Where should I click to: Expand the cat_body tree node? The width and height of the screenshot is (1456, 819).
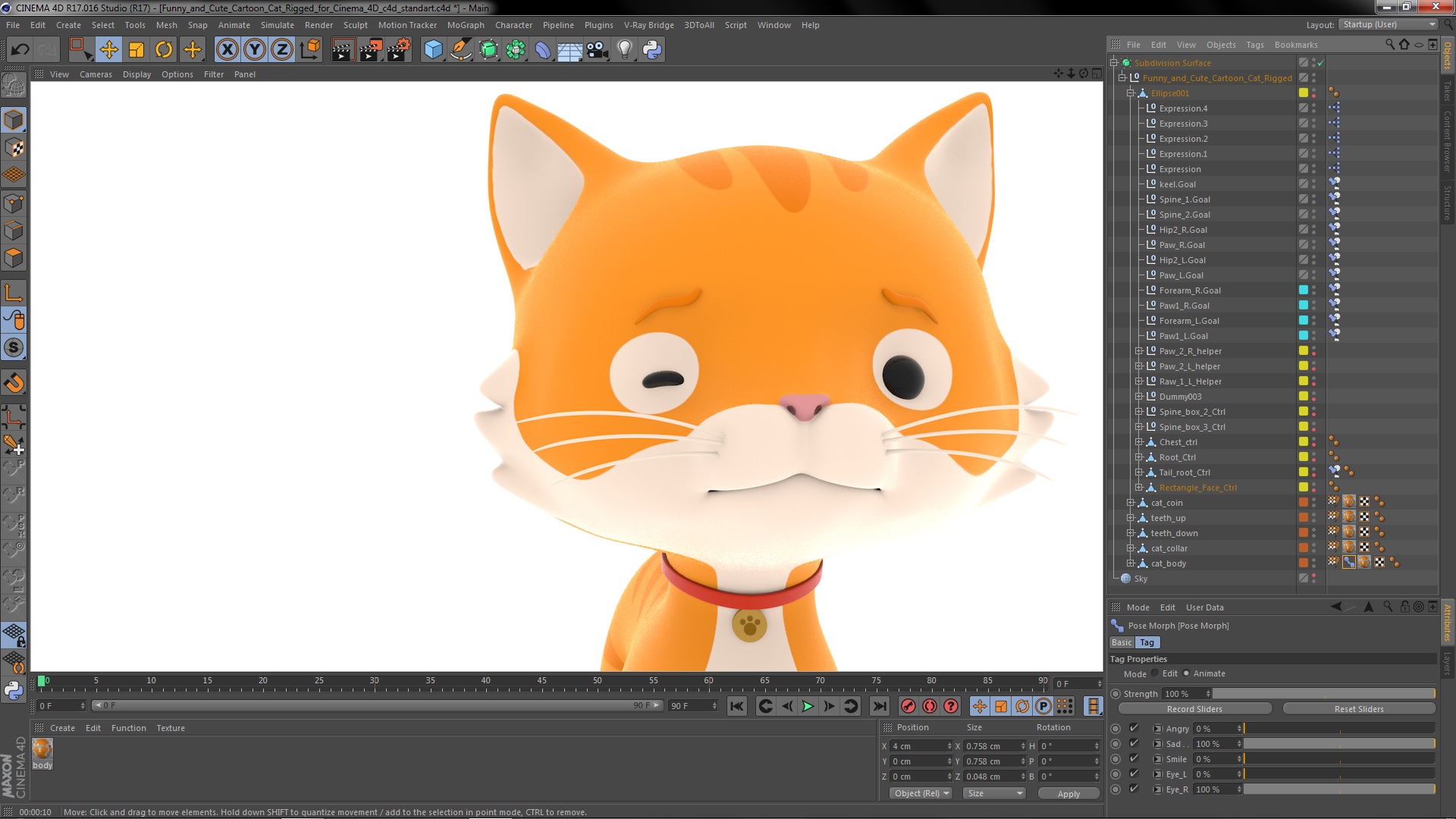pos(1130,563)
